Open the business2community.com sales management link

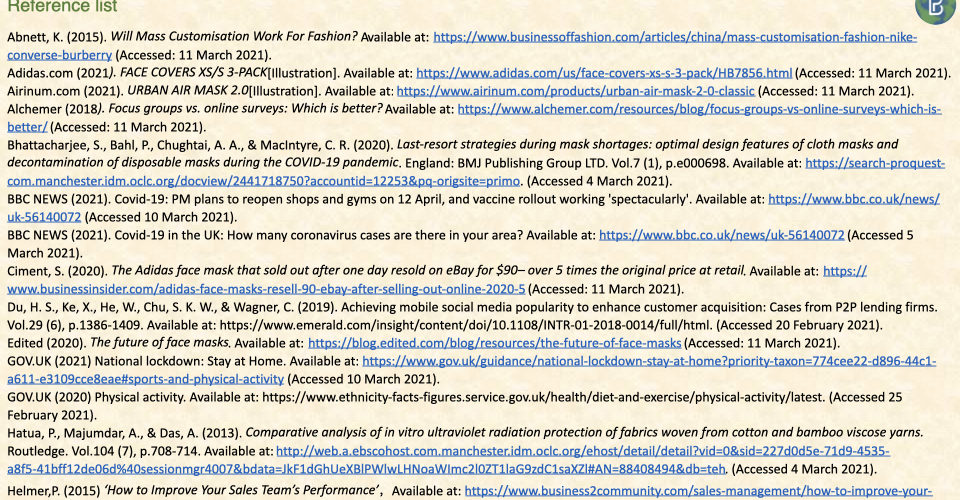click(698, 491)
